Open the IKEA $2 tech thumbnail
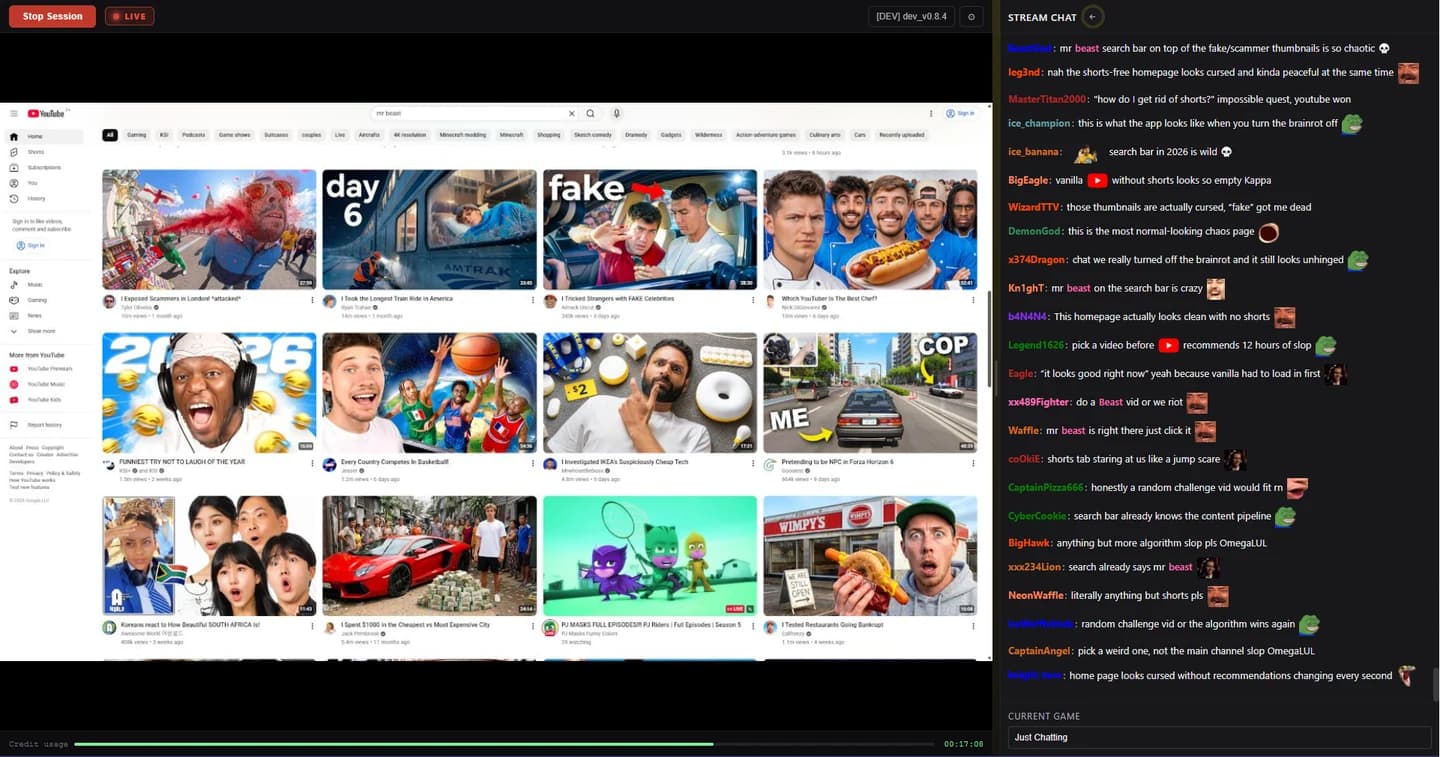Image resolution: width=1440 pixels, height=757 pixels. tap(650, 392)
